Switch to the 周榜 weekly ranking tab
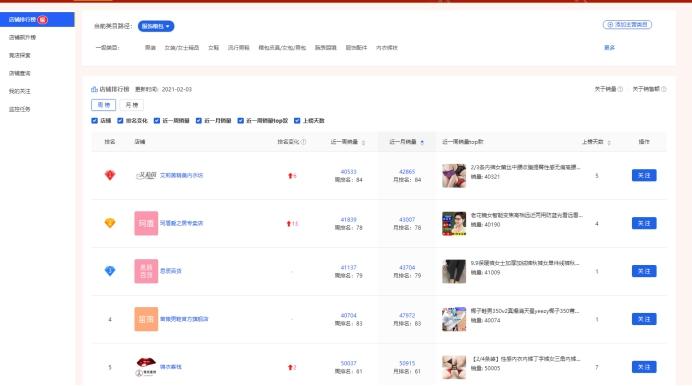The width and height of the screenshot is (692, 386). tap(104, 105)
